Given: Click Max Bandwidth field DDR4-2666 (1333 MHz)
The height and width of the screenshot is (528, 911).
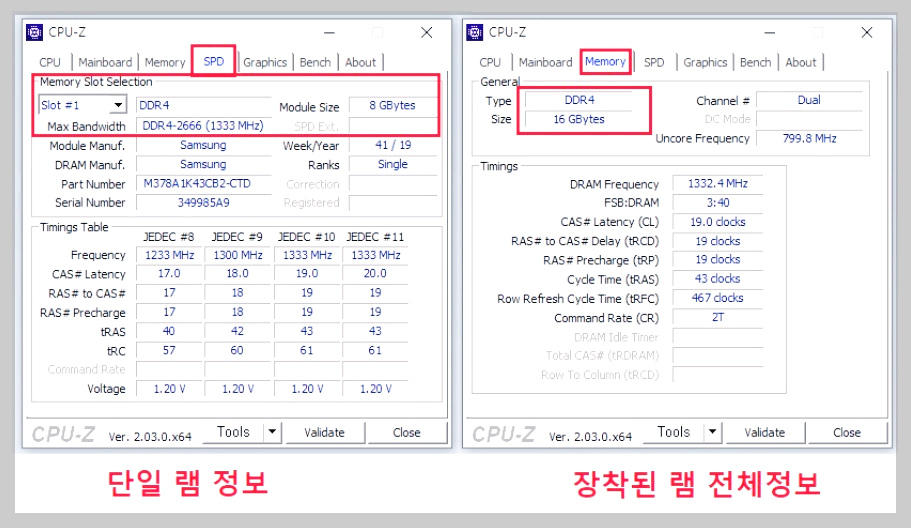Looking at the screenshot, I should click(203, 125).
